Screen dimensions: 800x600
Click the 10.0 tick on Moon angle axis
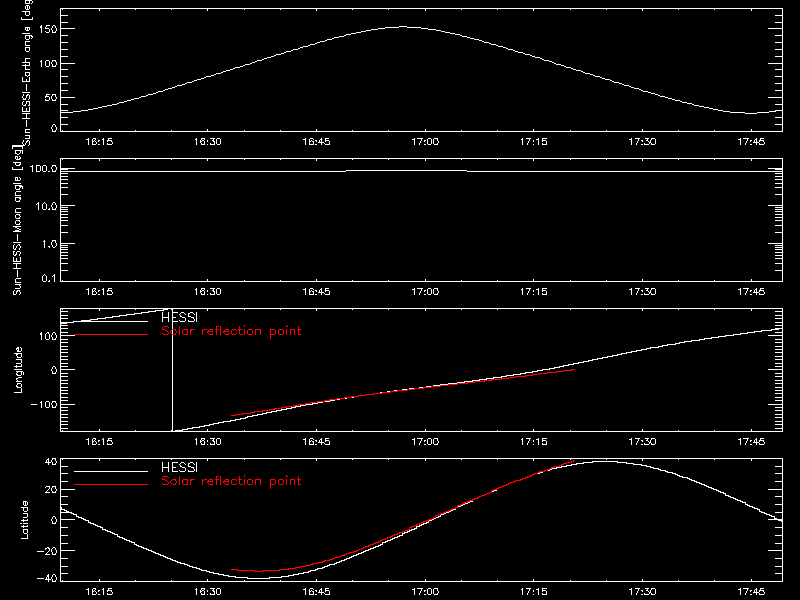(45, 206)
